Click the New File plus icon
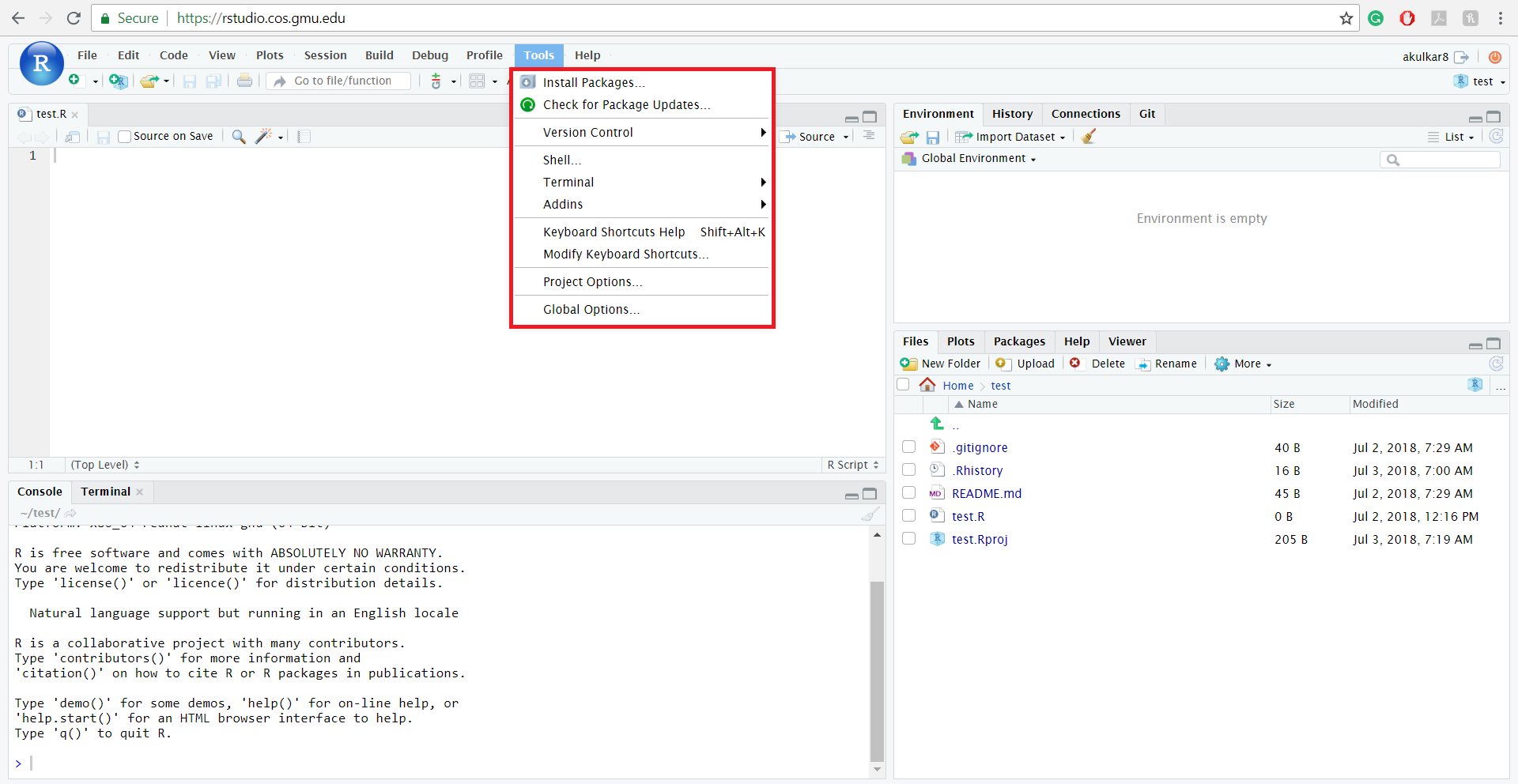1518x784 pixels. (x=74, y=80)
